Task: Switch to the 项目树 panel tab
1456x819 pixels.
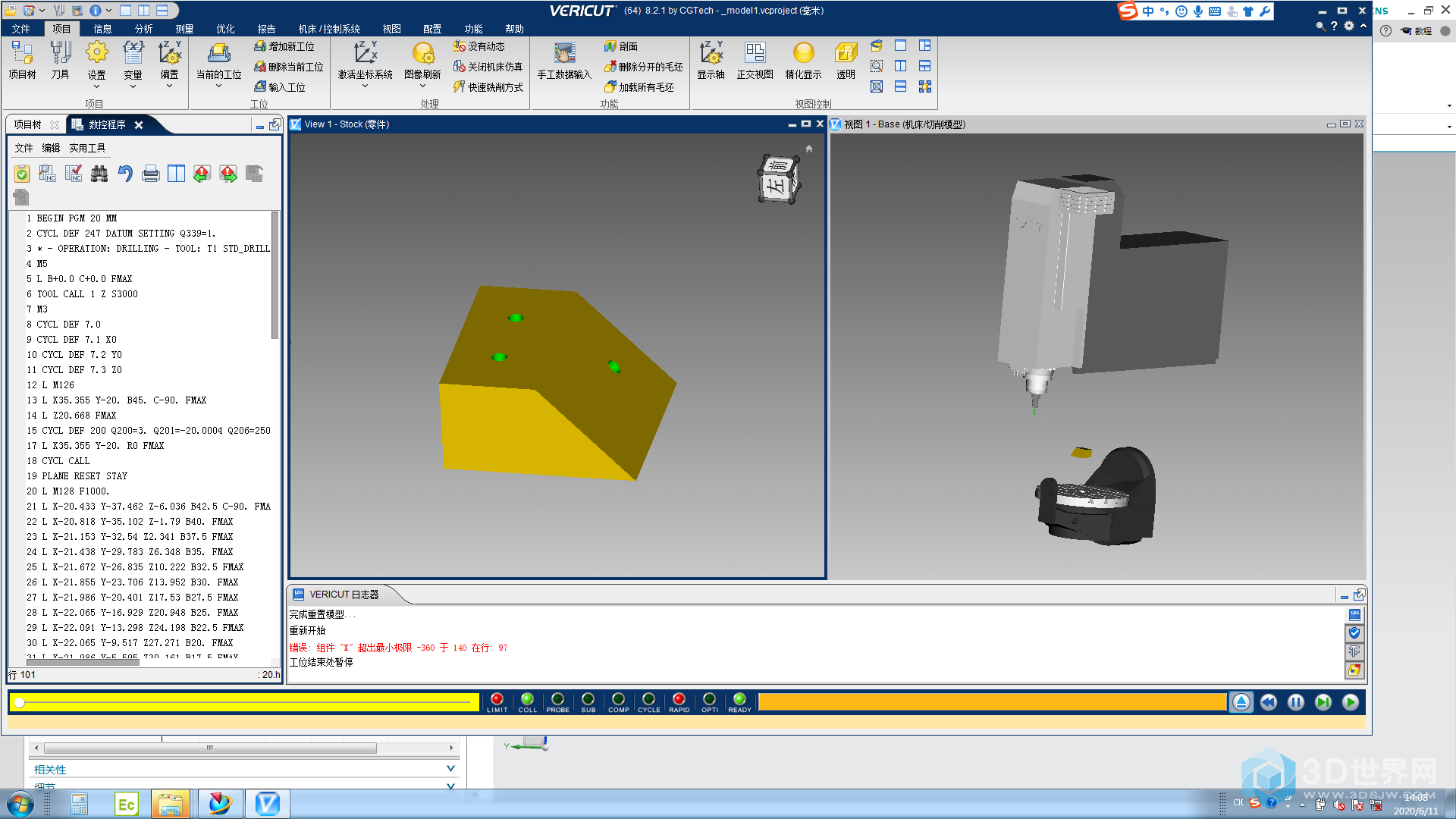Action: tap(27, 124)
